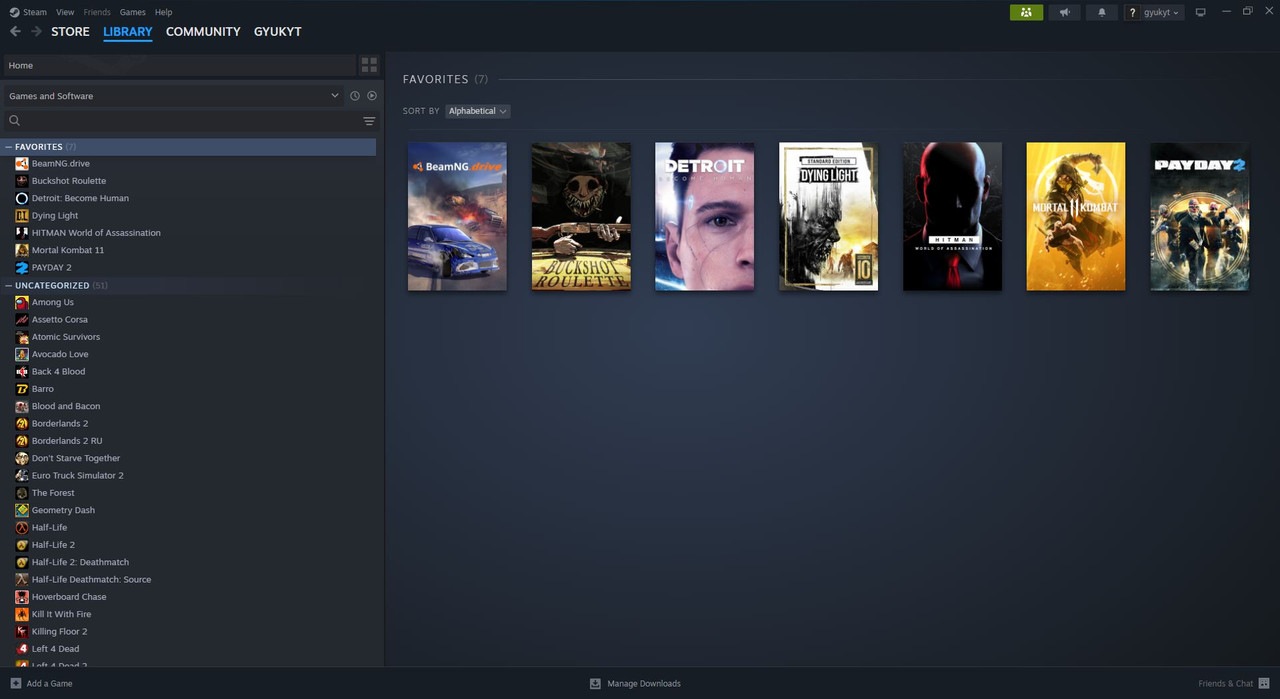Select Among Us icon in list
Viewport: 1280px width, 699px height.
(x=22, y=302)
